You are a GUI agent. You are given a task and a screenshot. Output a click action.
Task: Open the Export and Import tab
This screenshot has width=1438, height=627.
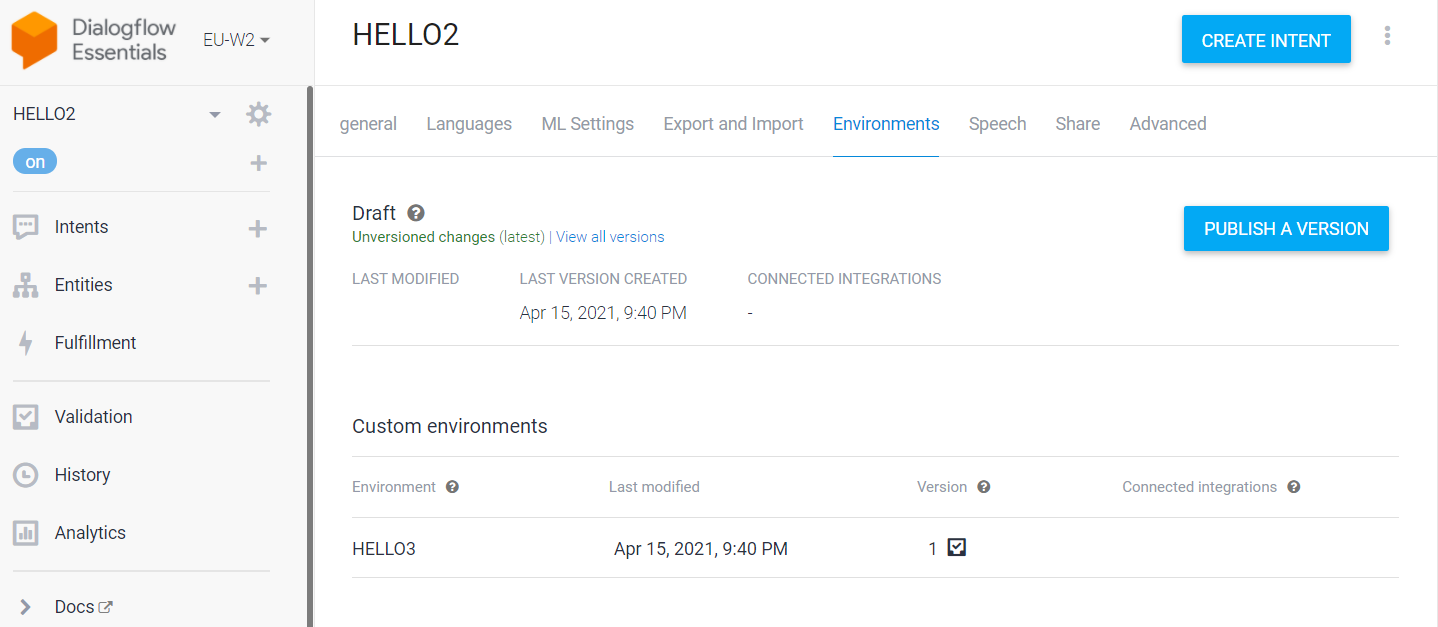click(x=733, y=124)
